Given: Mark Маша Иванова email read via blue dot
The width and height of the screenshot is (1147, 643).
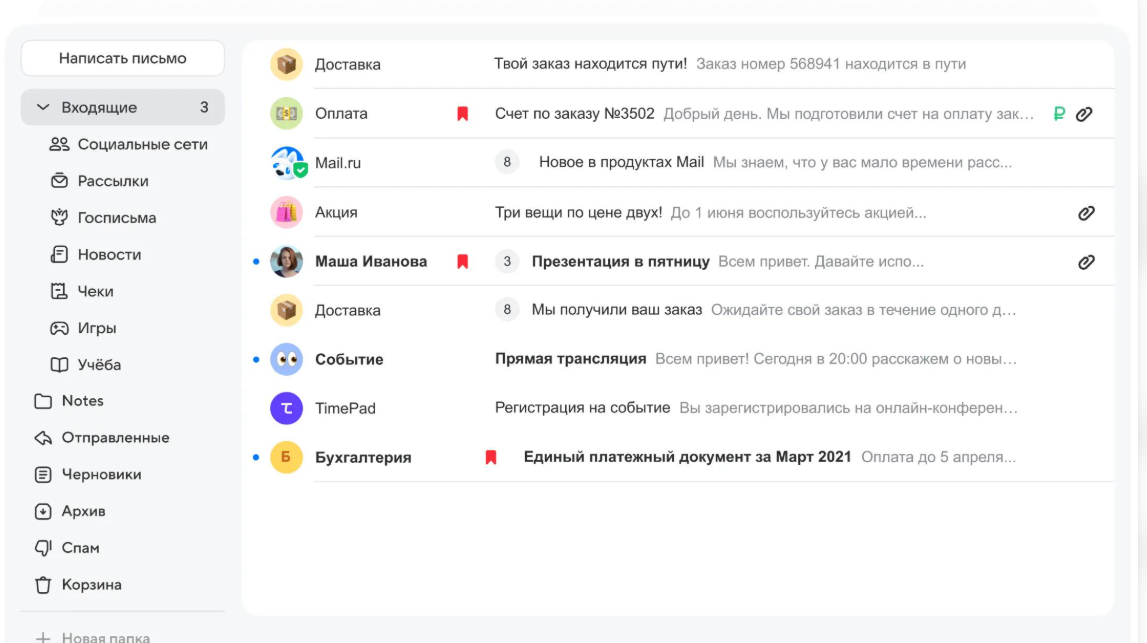Looking at the screenshot, I should click(256, 261).
